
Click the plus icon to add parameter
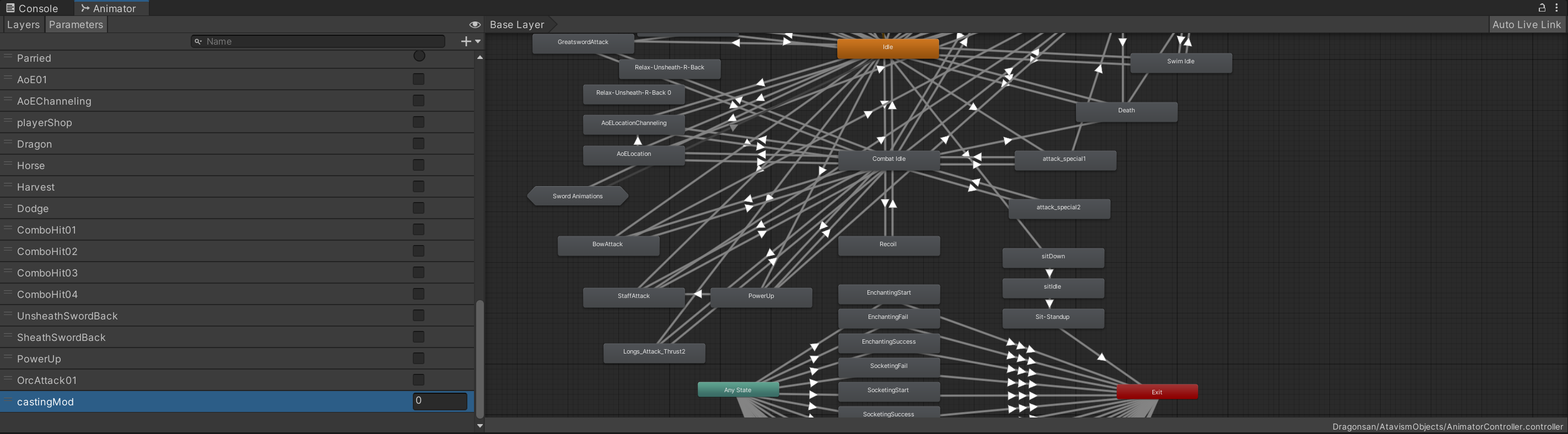click(x=466, y=41)
